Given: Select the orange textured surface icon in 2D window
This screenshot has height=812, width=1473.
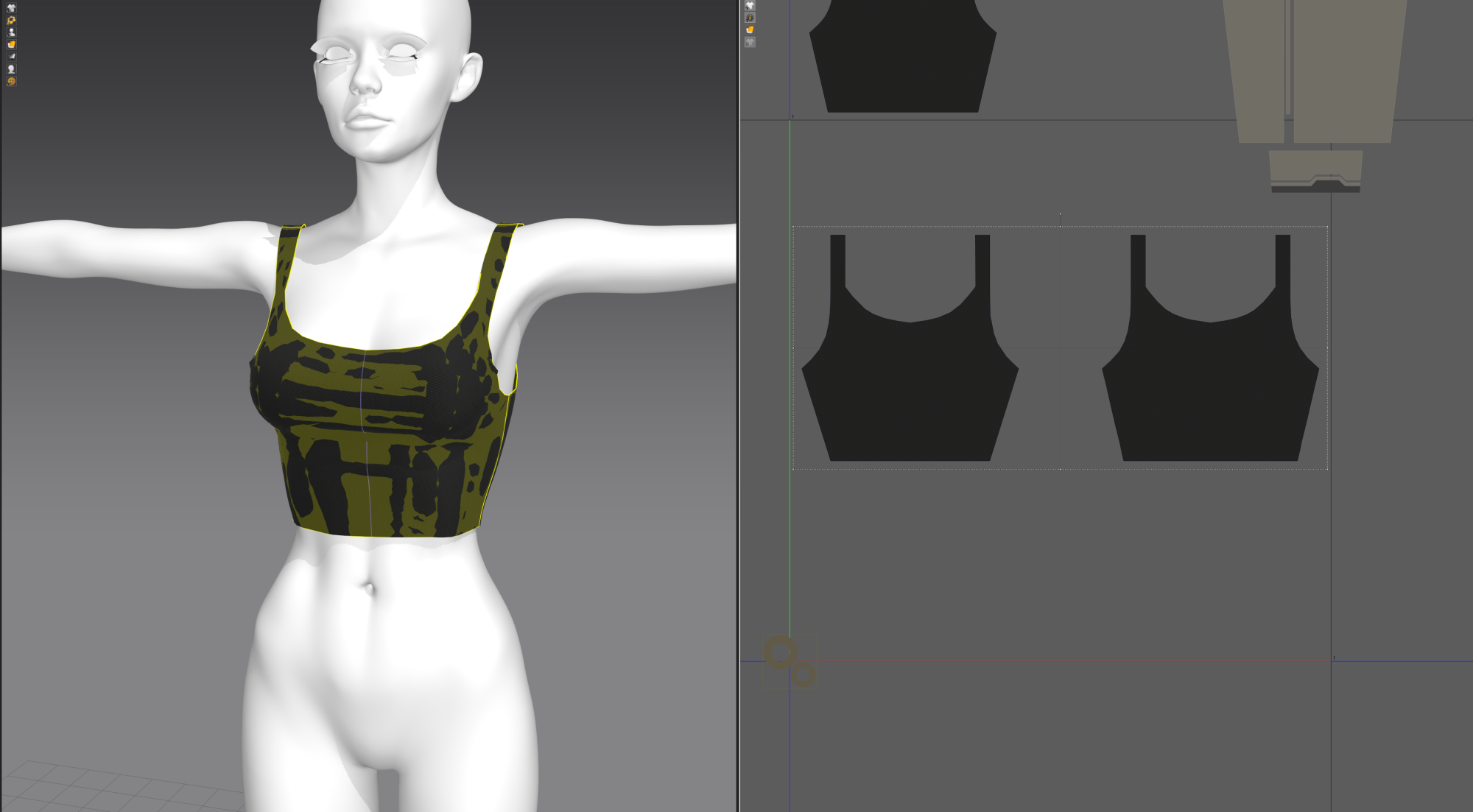Looking at the screenshot, I should (x=750, y=29).
